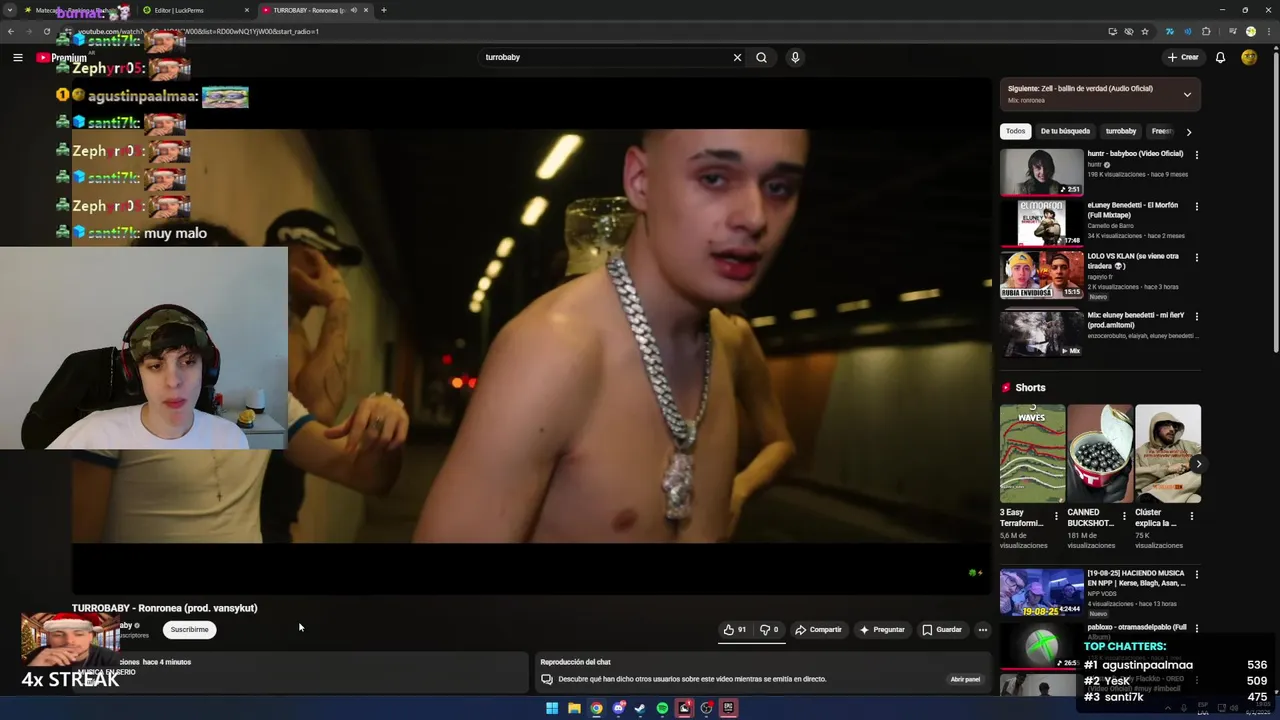Image resolution: width=1280 pixels, height=720 pixels.
Task: Reload the page in Chrome
Action: pyautogui.click(x=46, y=31)
